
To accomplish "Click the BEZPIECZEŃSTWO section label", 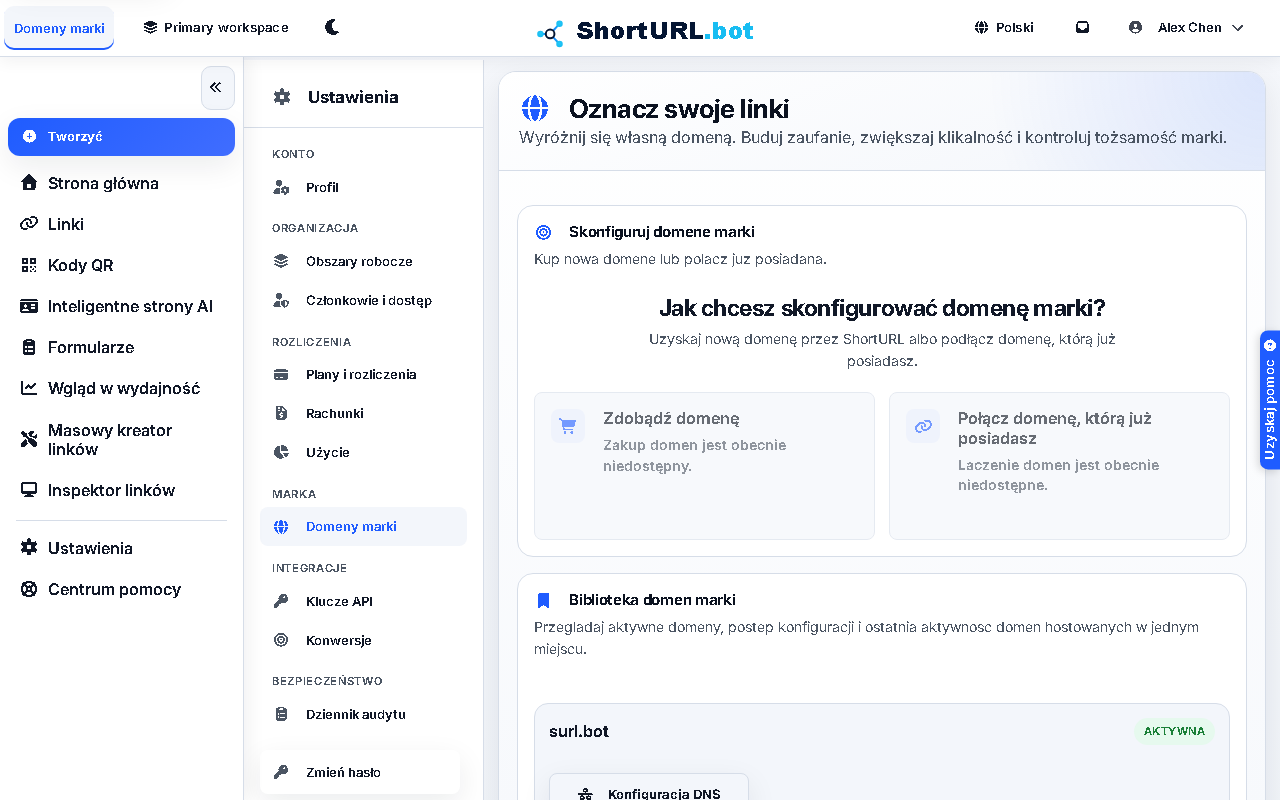I will coord(328,681).
